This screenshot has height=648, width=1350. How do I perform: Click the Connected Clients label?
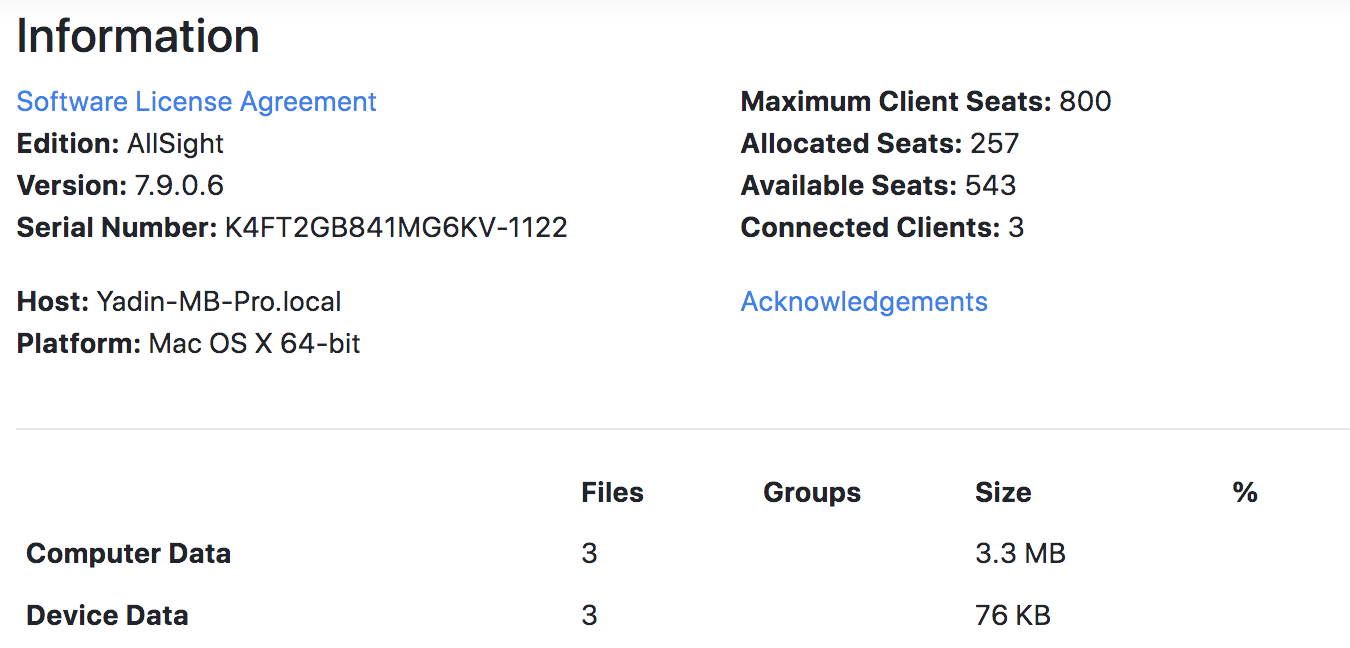(x=870, y=228)
